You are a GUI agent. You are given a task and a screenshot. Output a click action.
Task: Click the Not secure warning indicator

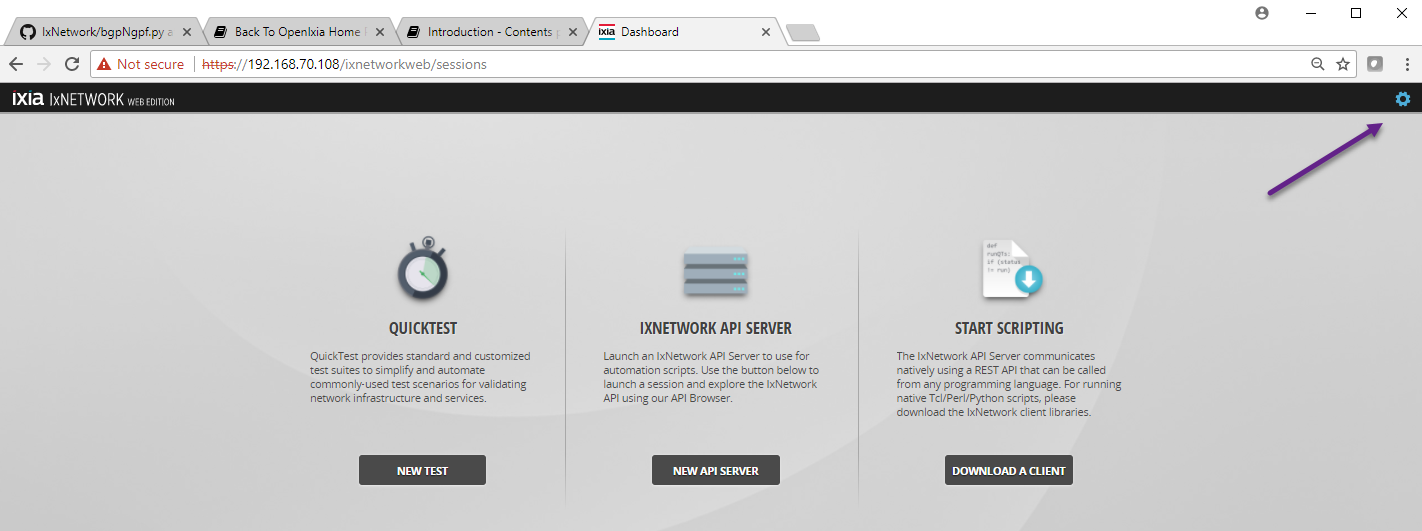pyautogui.click(x=141, y=64)
